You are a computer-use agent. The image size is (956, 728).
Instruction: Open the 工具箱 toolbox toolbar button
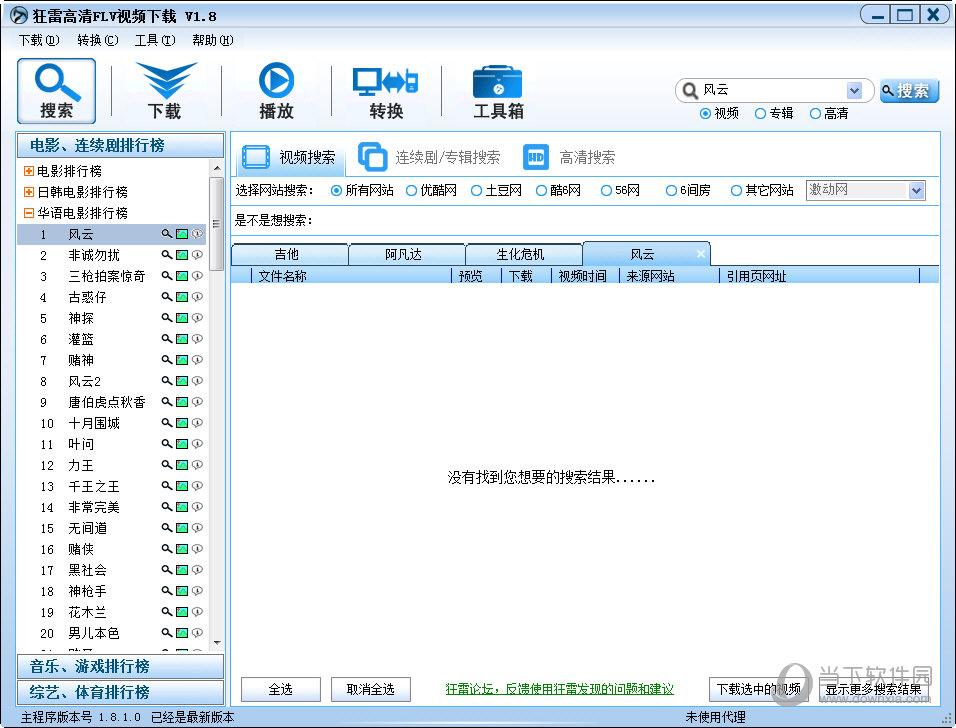click(498, 91)
